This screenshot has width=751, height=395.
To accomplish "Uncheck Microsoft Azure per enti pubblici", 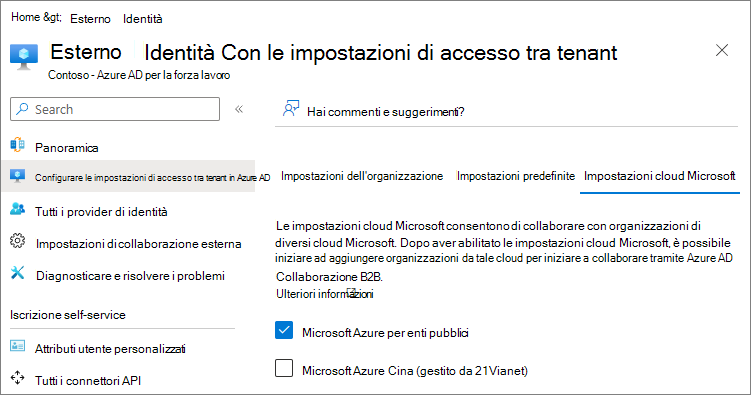I will (284, 330).
